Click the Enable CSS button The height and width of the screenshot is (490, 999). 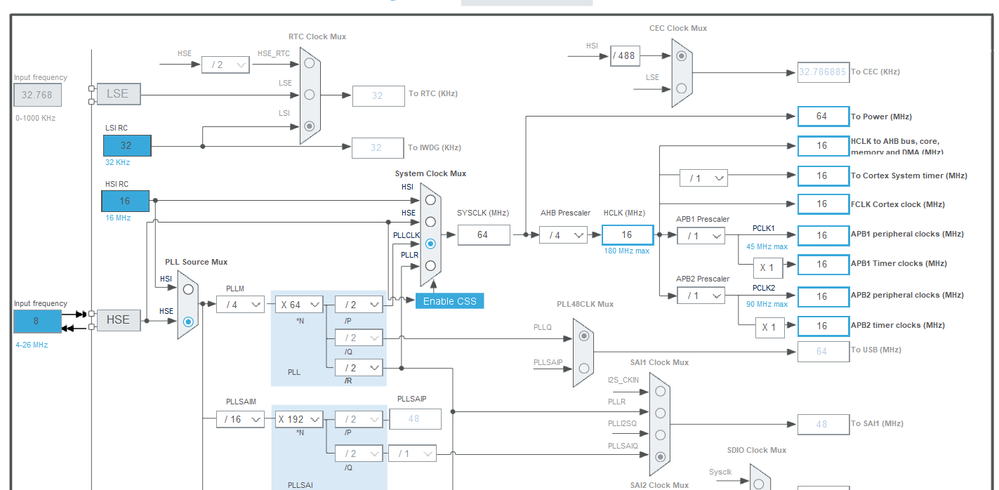(450, 301)
